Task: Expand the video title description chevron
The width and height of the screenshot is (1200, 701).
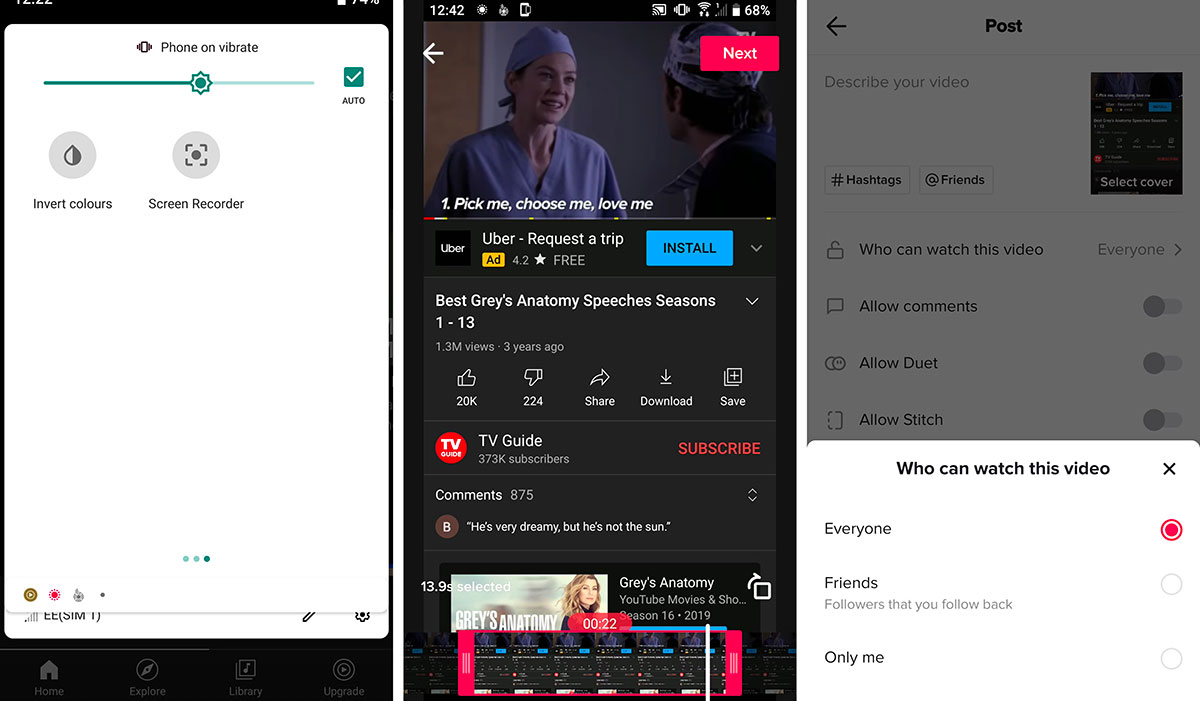Action: click(x=753, y=302)
